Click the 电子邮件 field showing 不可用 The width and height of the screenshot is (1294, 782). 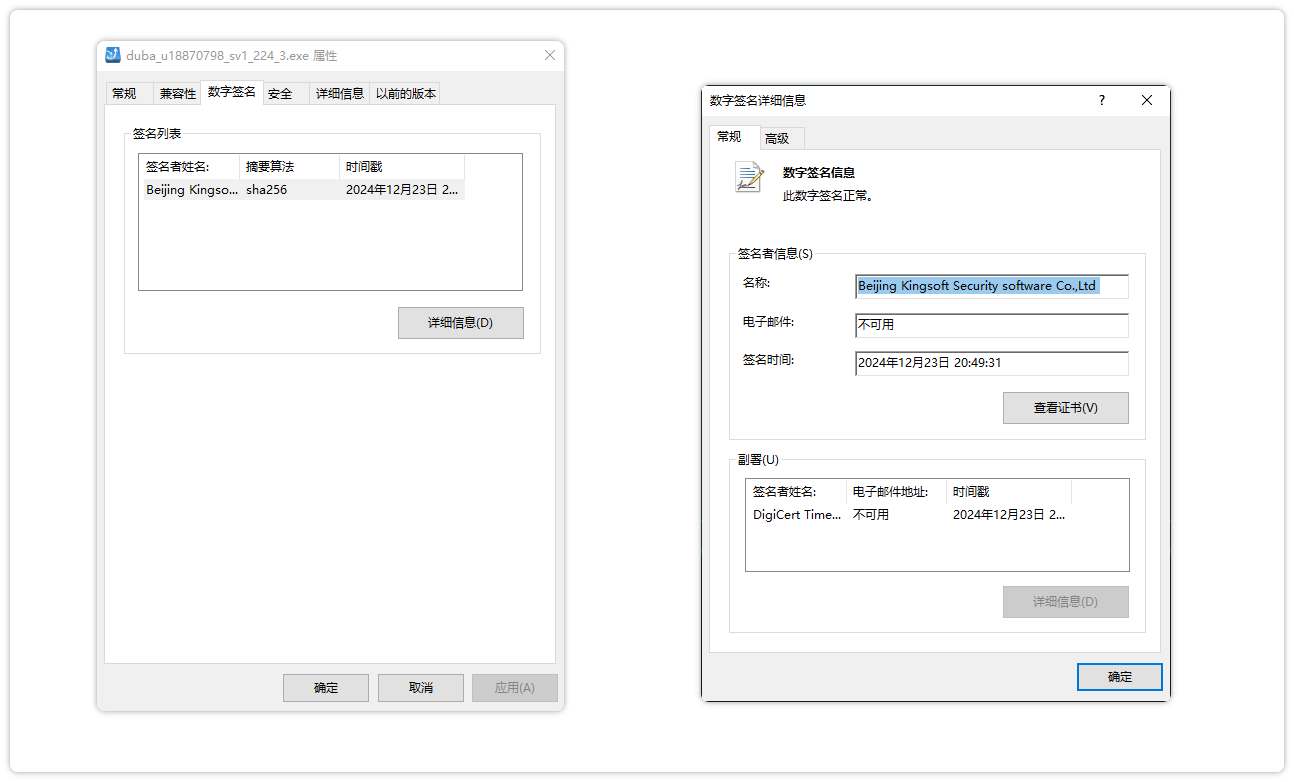click(991, 325)
